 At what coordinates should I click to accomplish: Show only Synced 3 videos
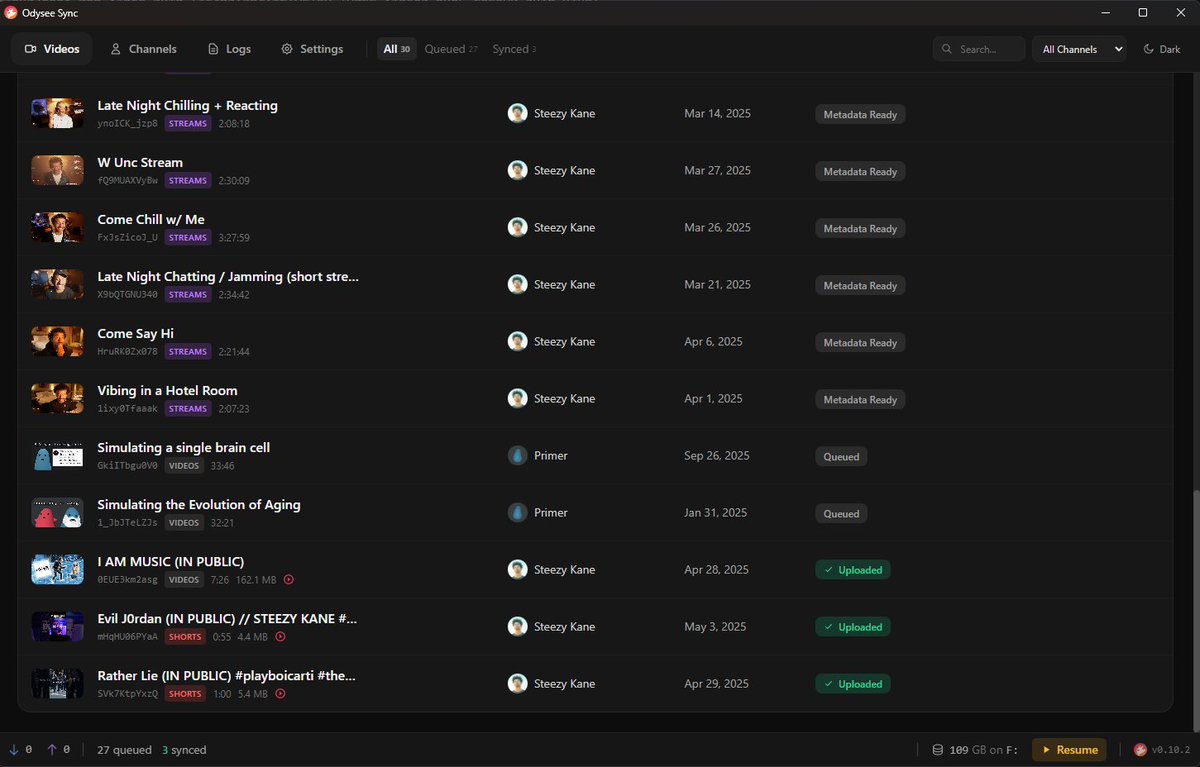(514, 49)
